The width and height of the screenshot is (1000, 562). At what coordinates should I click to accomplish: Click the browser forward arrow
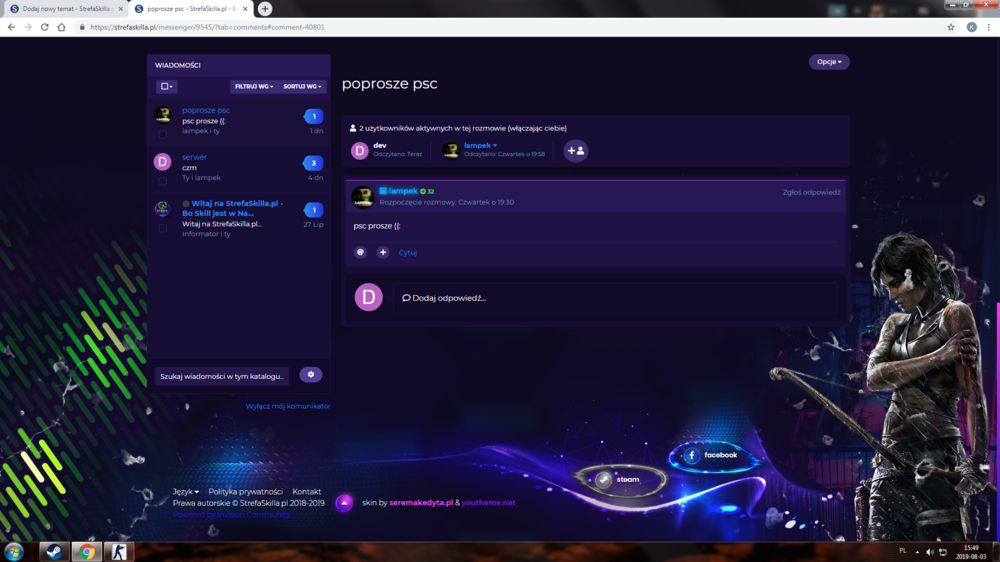[28, 27]
